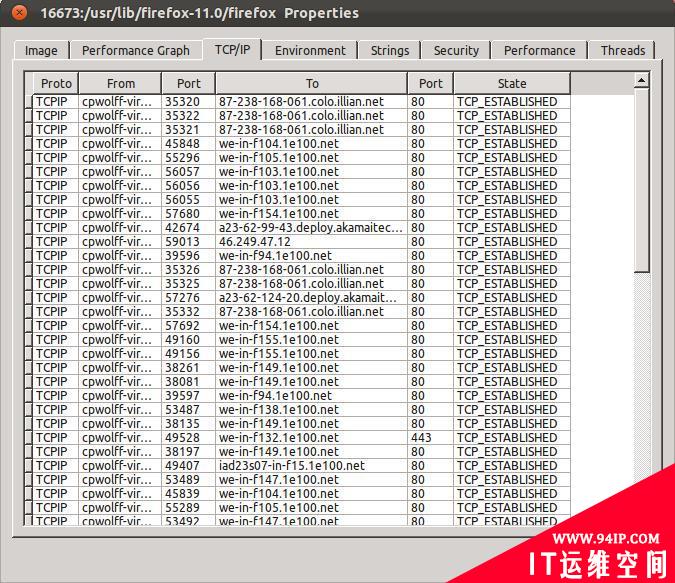This screenshot has height=583, width=675.
Task: Select a23-62-99-43.deploy.akamaitec... destination
Action: (311, 227)
